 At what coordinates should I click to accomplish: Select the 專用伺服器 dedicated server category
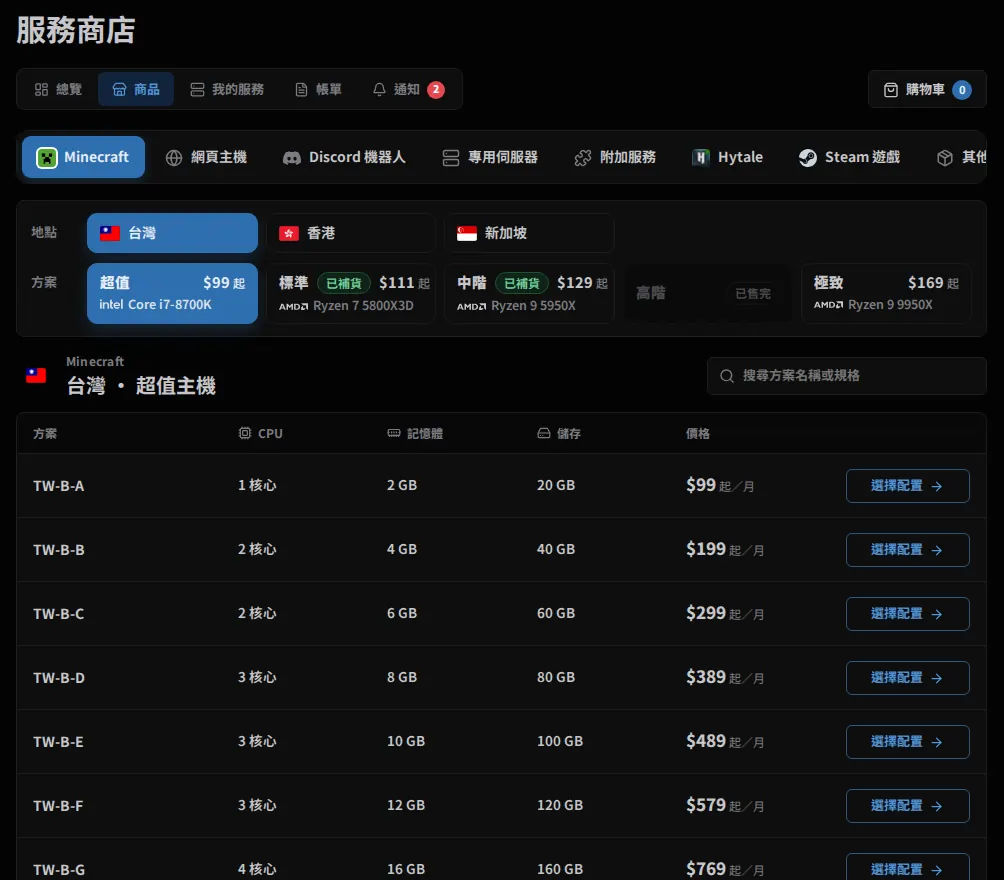490,158
